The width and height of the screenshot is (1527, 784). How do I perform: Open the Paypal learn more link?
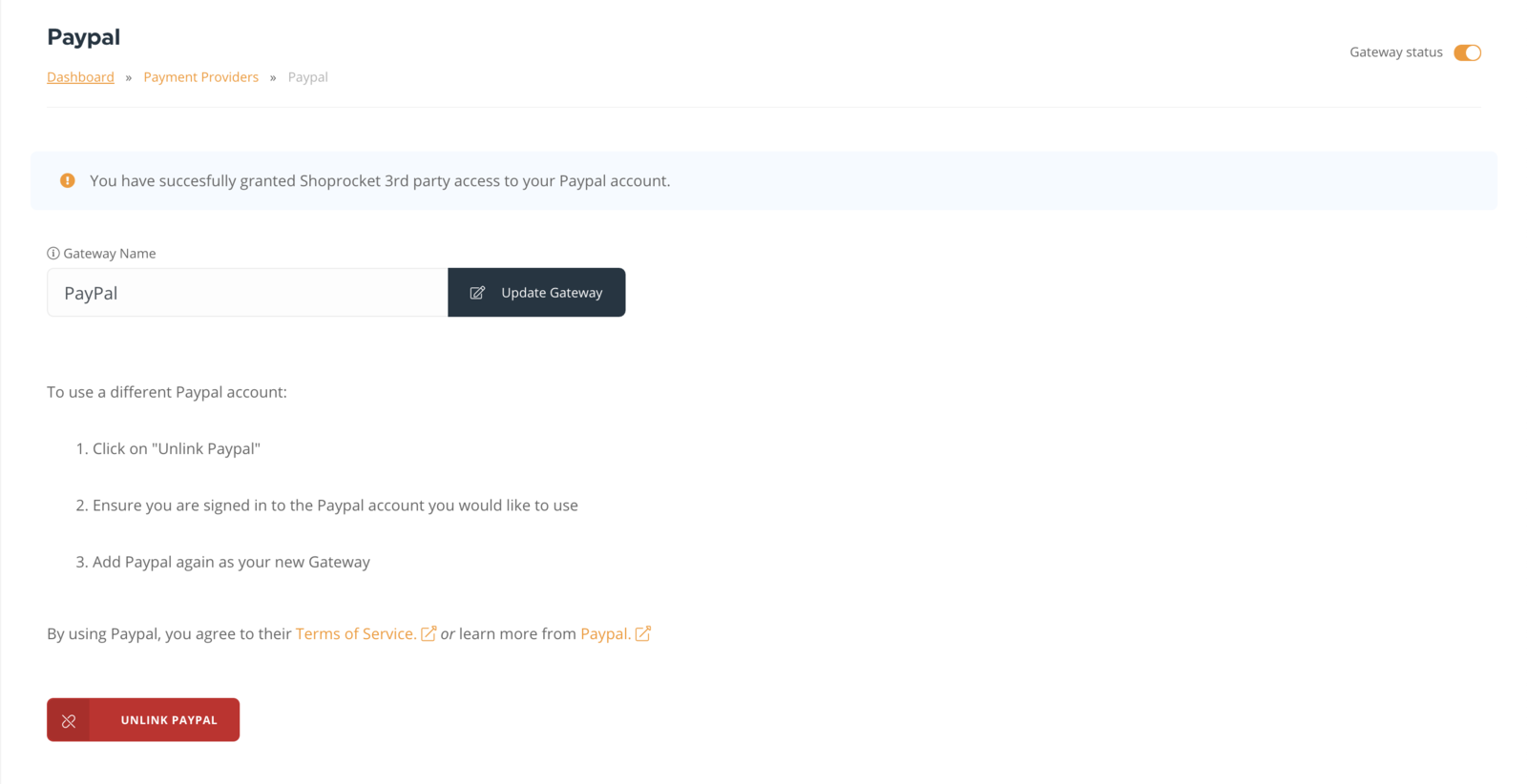tap(605, 633)
